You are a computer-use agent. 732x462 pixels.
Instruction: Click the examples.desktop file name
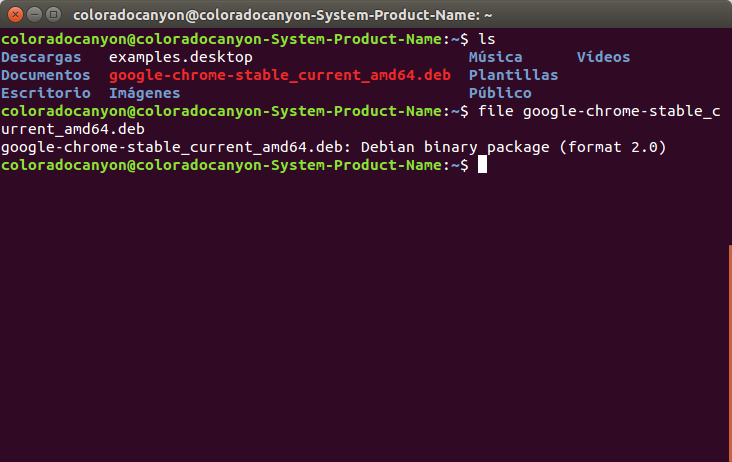(x=181, y=57)
